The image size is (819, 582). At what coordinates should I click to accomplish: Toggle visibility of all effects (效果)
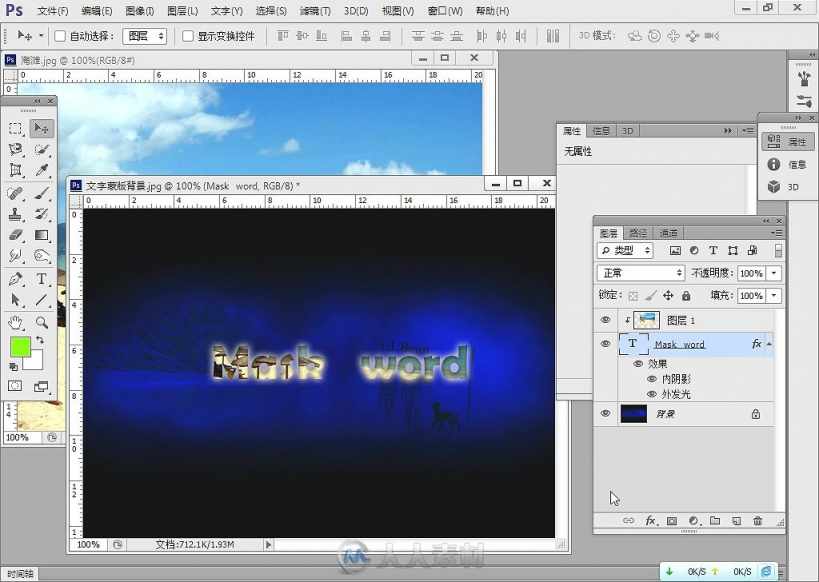tap(638, 364)
